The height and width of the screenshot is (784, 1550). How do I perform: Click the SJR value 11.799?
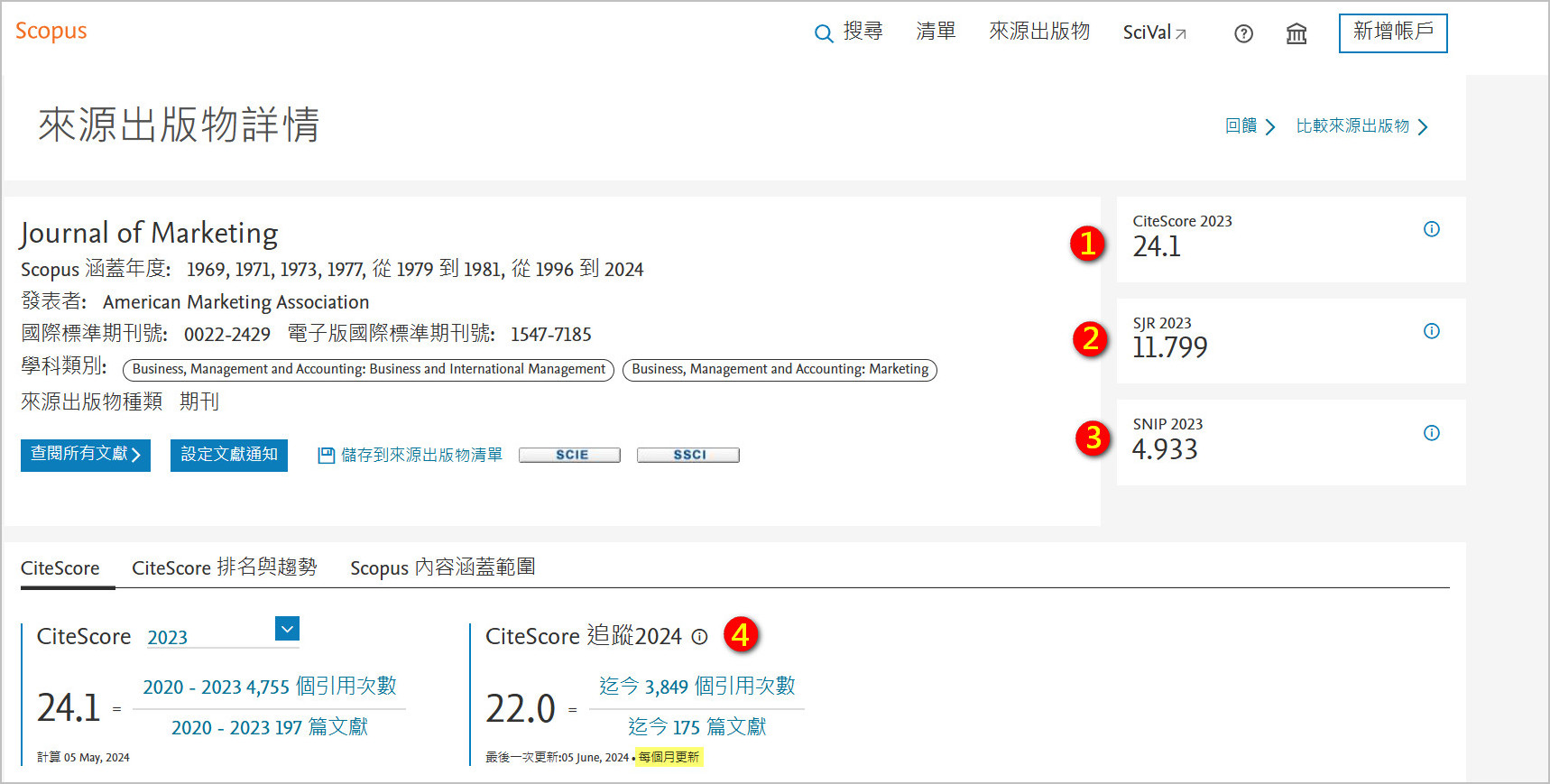1169,347
